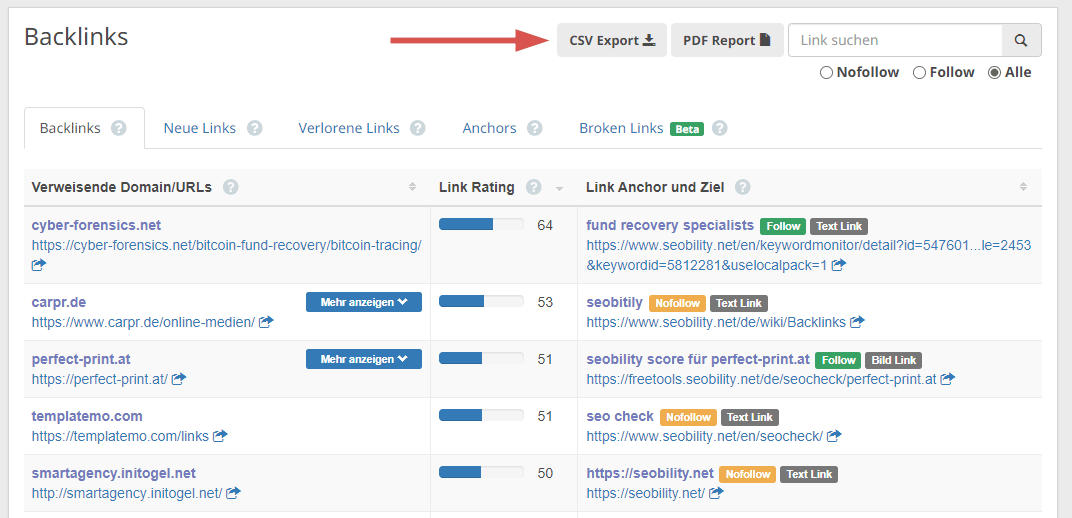This screenshot has width=1072, height=518.
Task: Focus the Link suchen search field
Action: [x=895, y=40]
